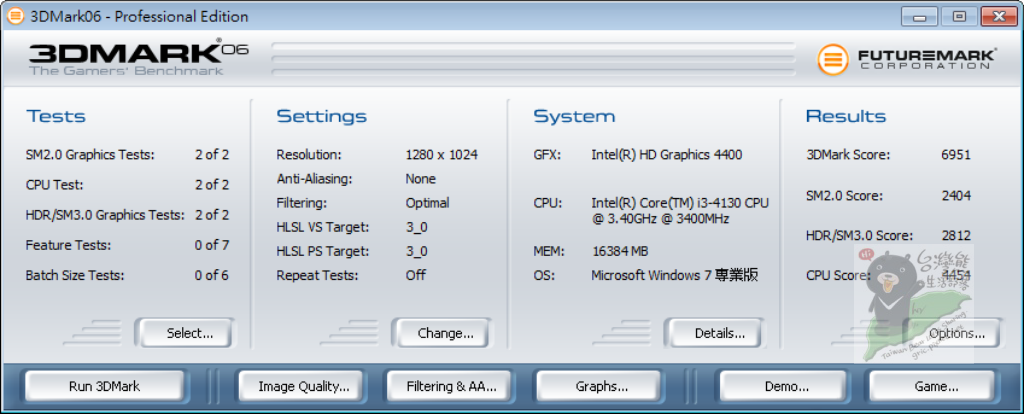The height and width of the screenshot is (414, 1024).
Task: Click the HDR/SM3.0 Graphics Tests label
Action: [x=105, y=215]
